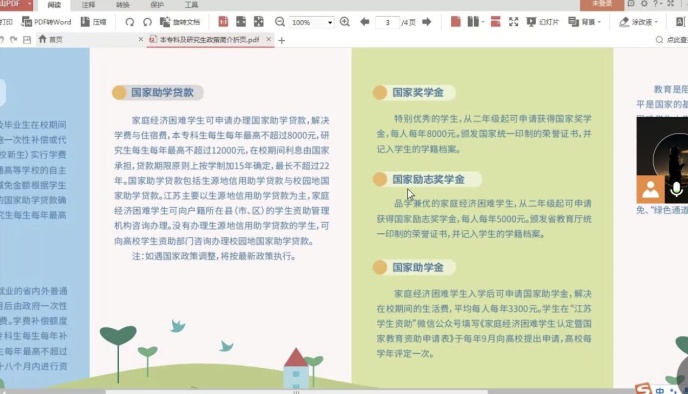Go to the previous page arrow
Screen dimensions: 688x394
click(365, 22)
